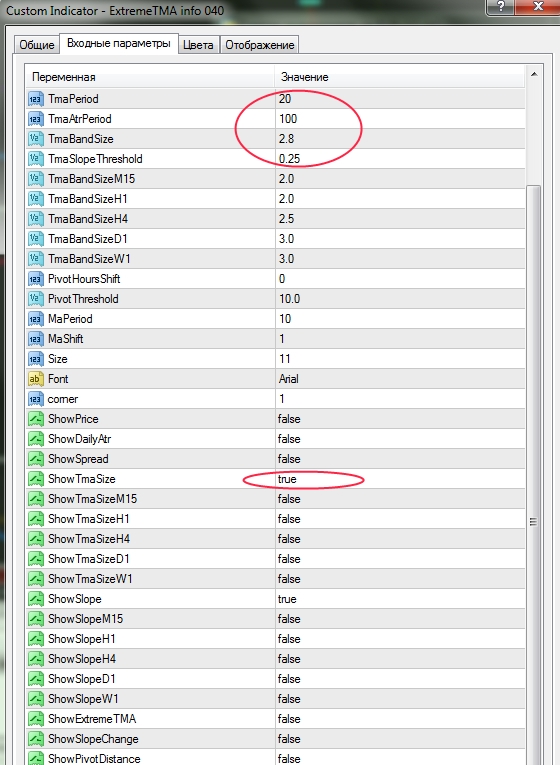Select the ShowSlopeH4 variable name
Screen dimensions: 560x765
point(82,659)
